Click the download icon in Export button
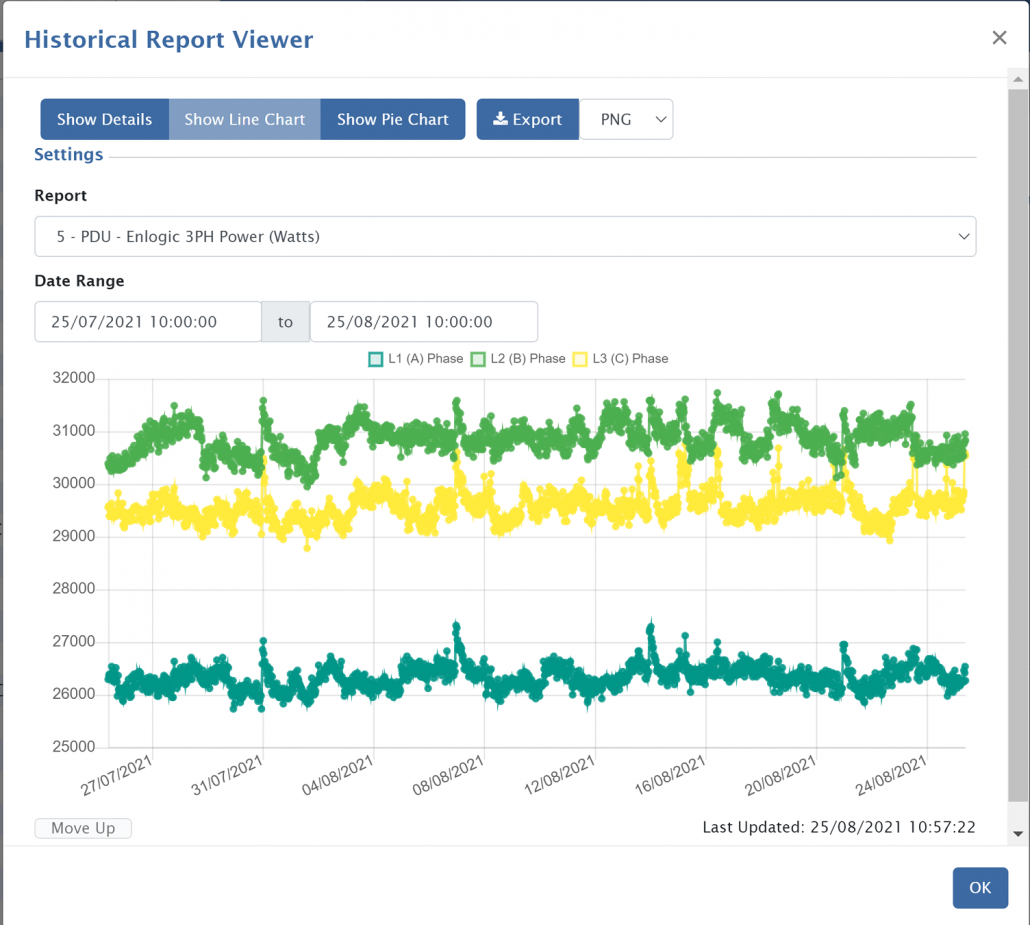 tap(500, 119)
